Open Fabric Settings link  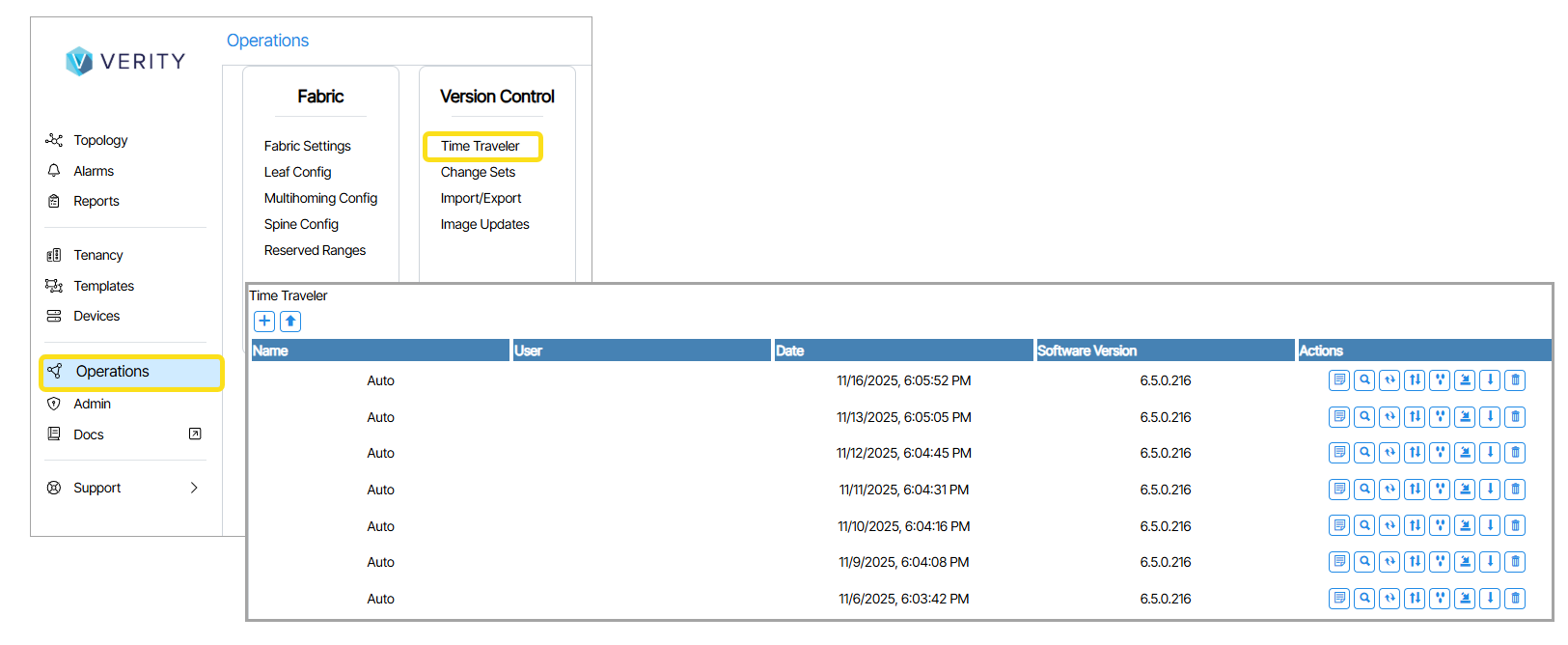[x=307, y=146]
